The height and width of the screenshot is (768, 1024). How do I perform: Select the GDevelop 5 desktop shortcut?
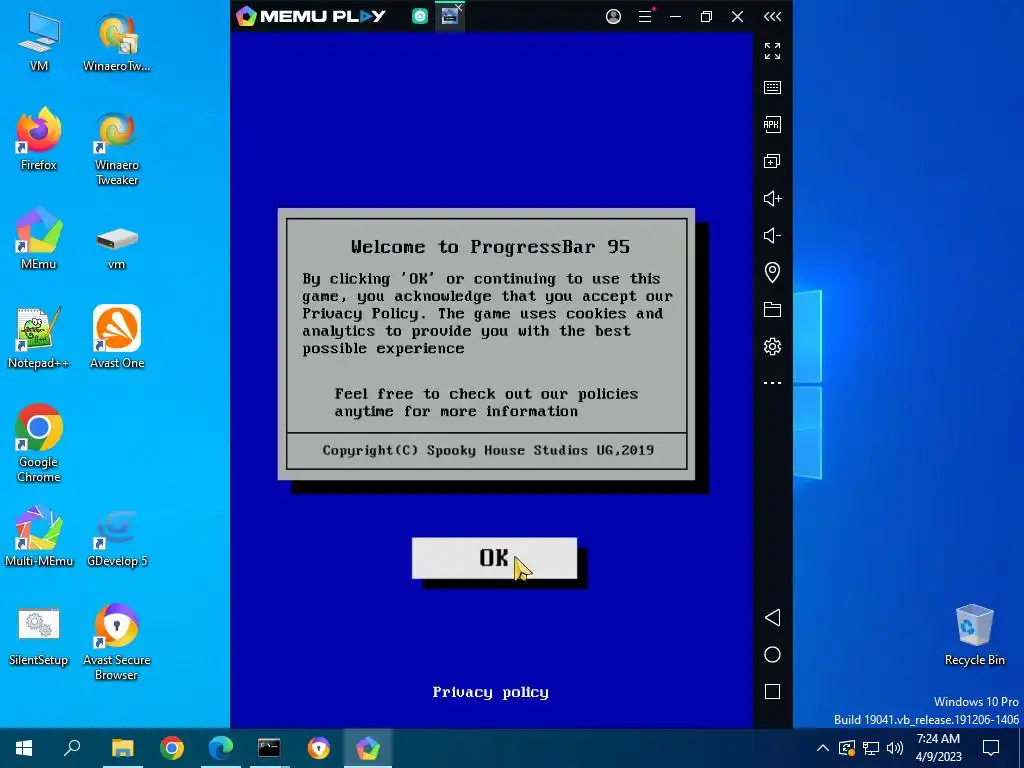tap(117, 537)
